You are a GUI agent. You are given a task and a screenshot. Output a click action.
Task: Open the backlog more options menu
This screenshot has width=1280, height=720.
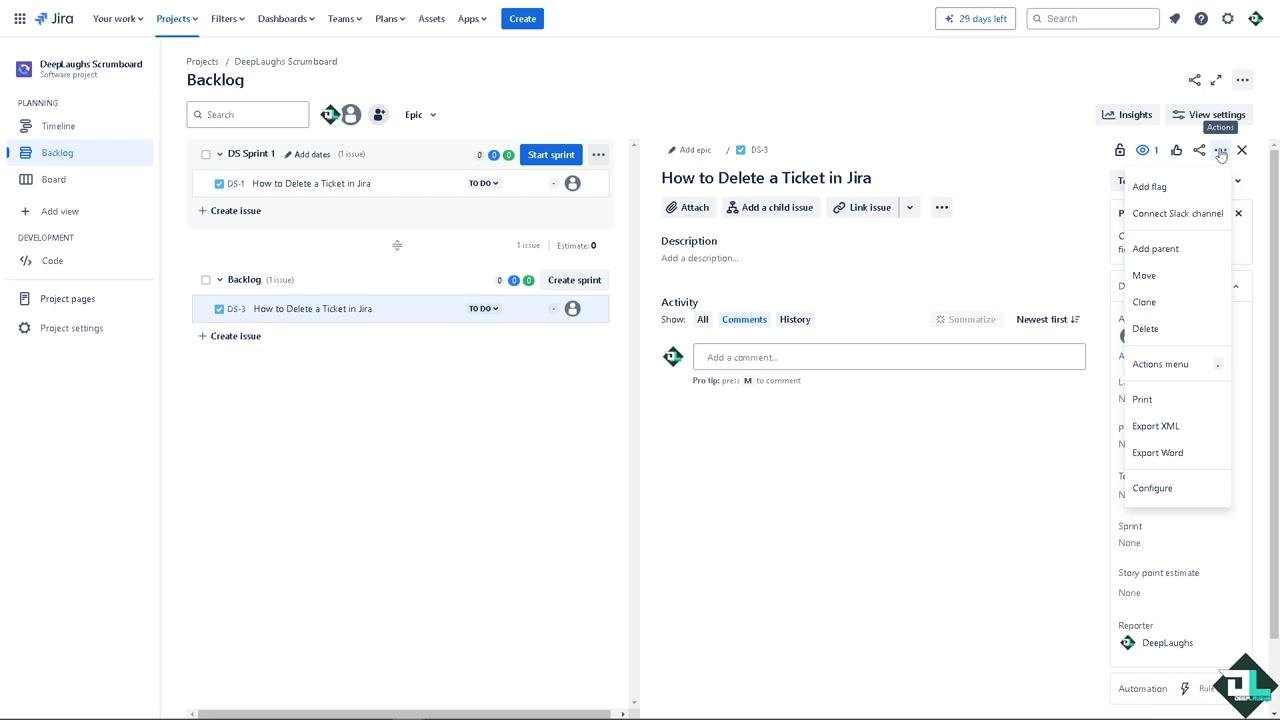click(x=1242, y=80)
